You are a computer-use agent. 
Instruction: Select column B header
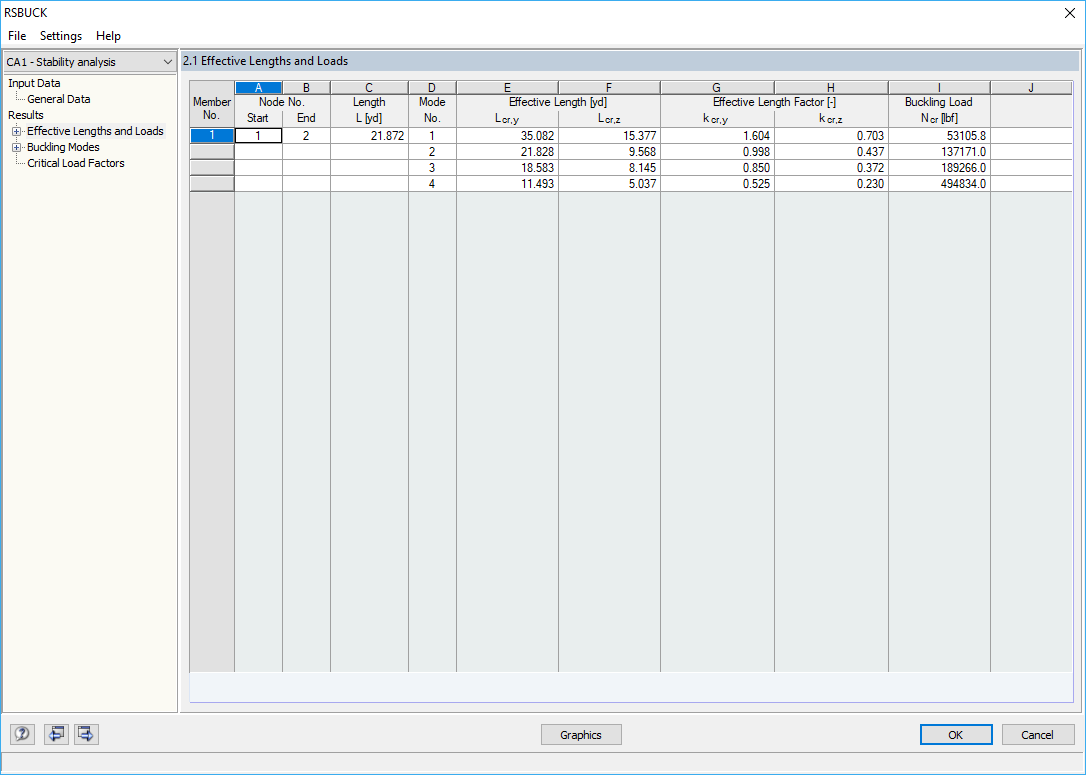[x=306, y=87]
